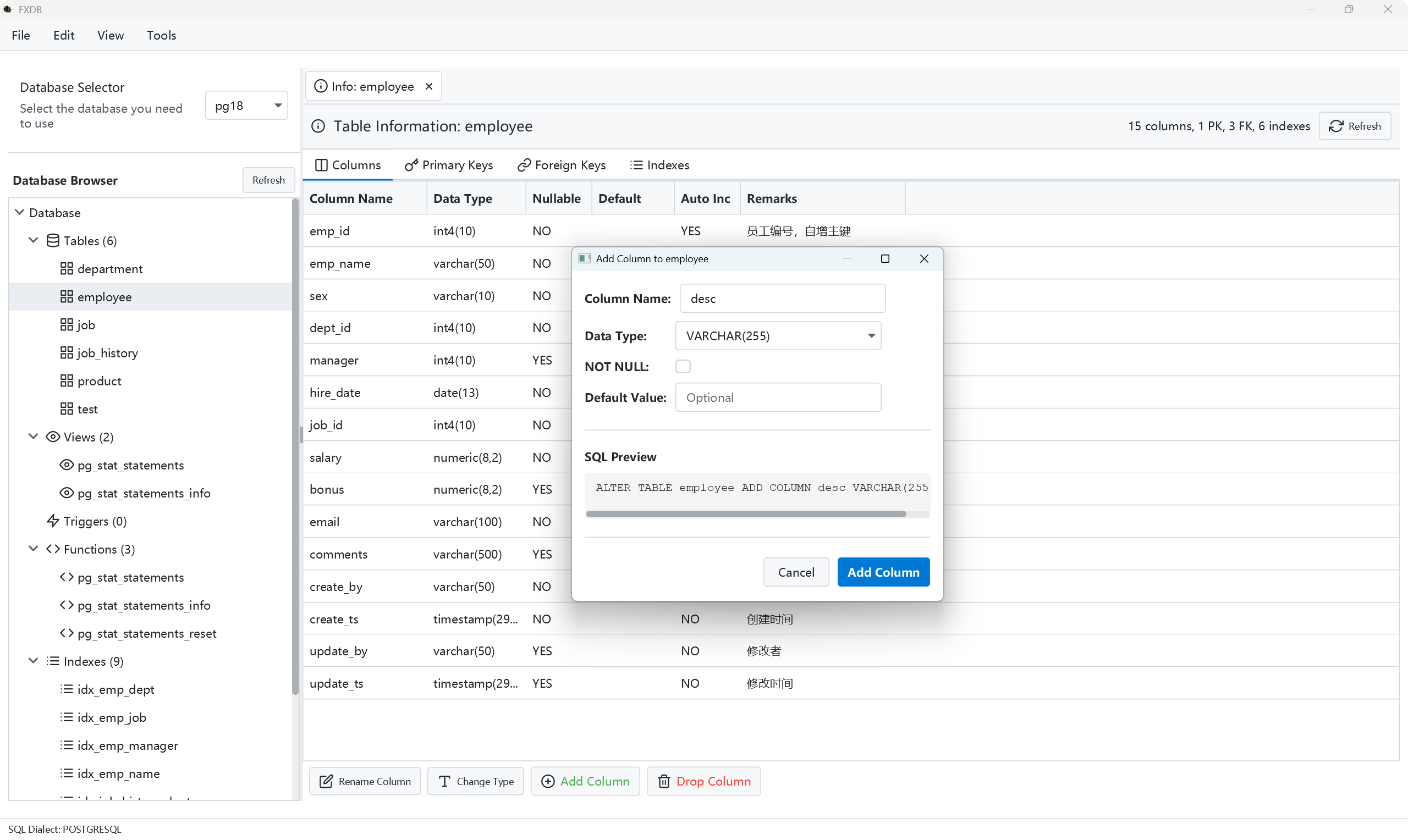
Task: Click the SQL Preview horizontal scrollbar
Action: tap(746, 514)
